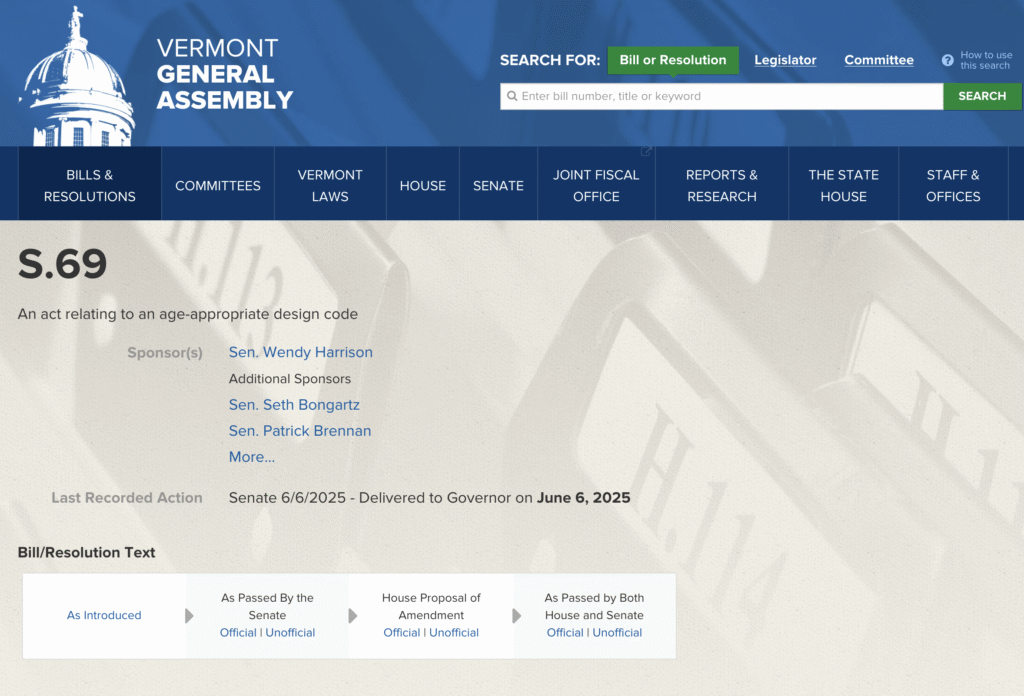Click the Sponsor(s) label

(165, 353)
